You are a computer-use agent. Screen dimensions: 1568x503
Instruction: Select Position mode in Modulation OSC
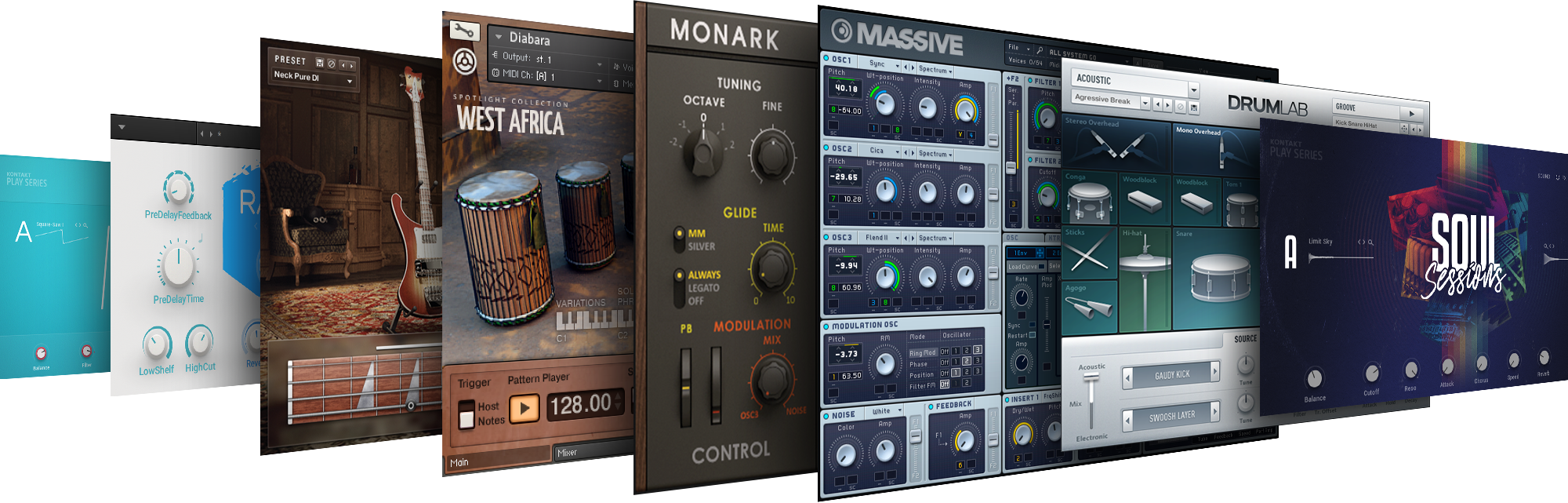tap(921, 375)
